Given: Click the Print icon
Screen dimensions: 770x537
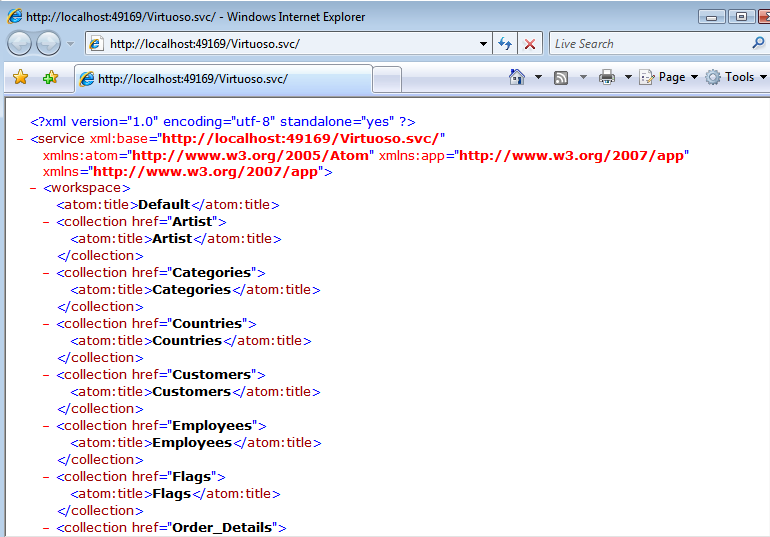Looking at the screenshot, I should coord(607,77).
